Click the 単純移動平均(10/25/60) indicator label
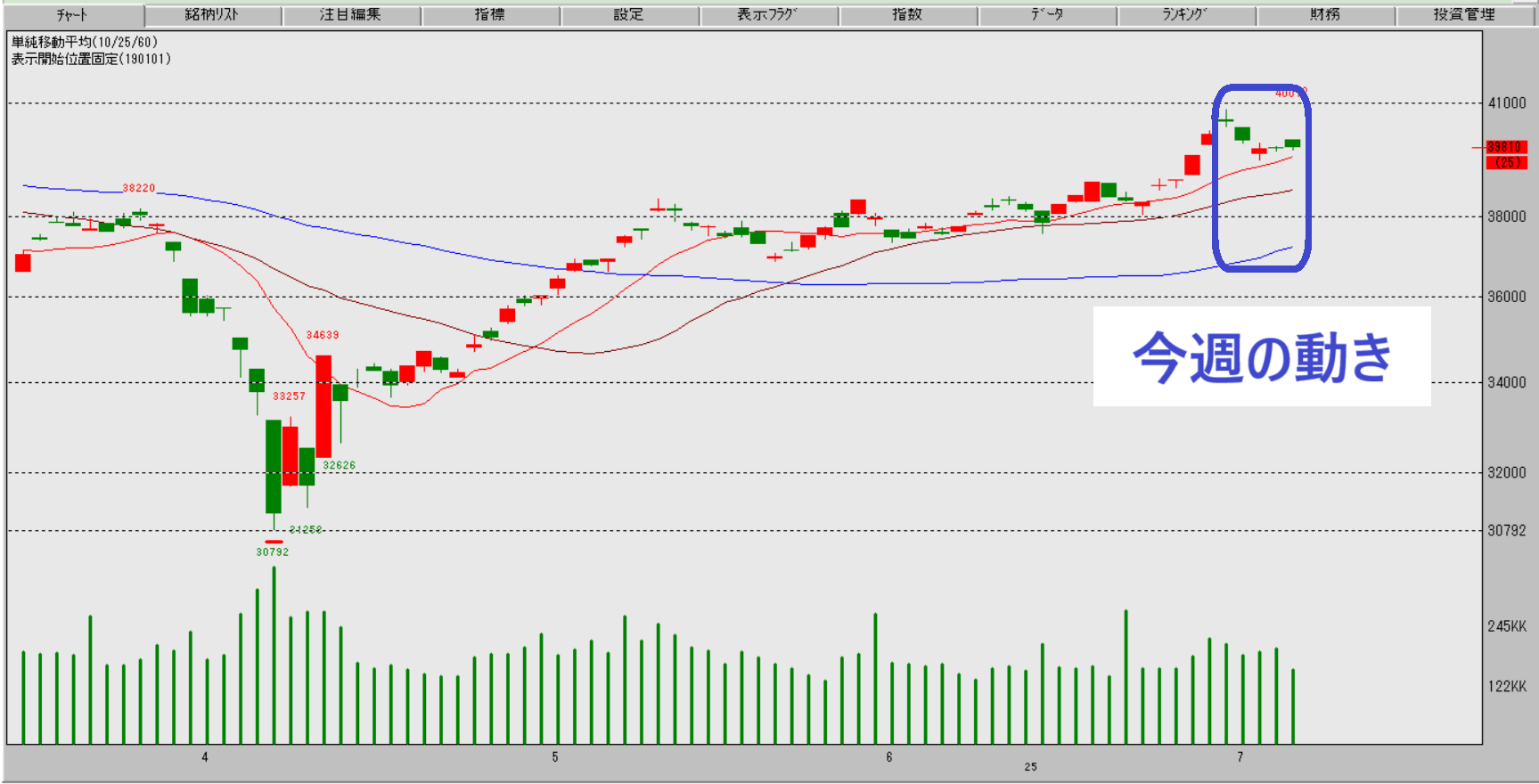 (85, 42)
